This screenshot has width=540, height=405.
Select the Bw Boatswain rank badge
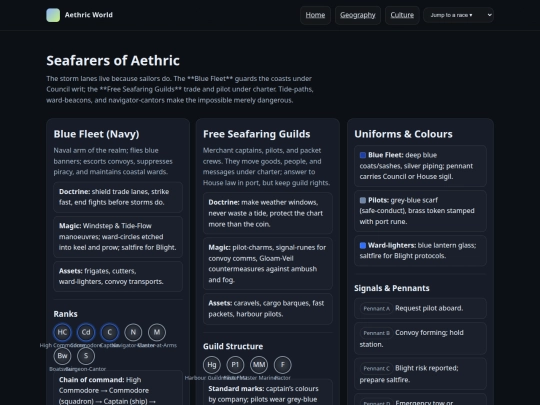coord(62,356)
